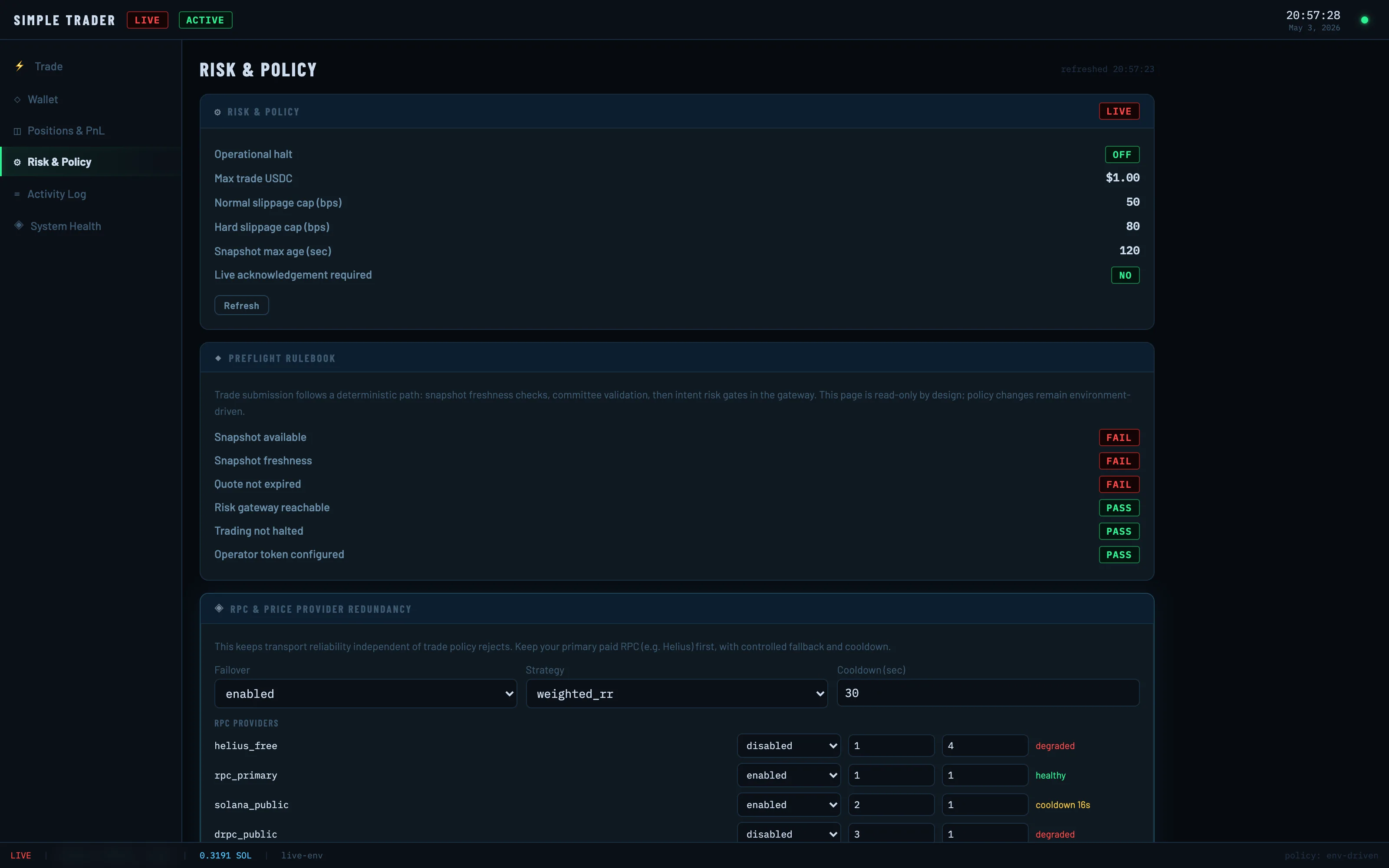Click the Risk gateway reachable PASS badge
Image resolution: width=1389 pixels, height=868 pixels.
[1119, 508]
